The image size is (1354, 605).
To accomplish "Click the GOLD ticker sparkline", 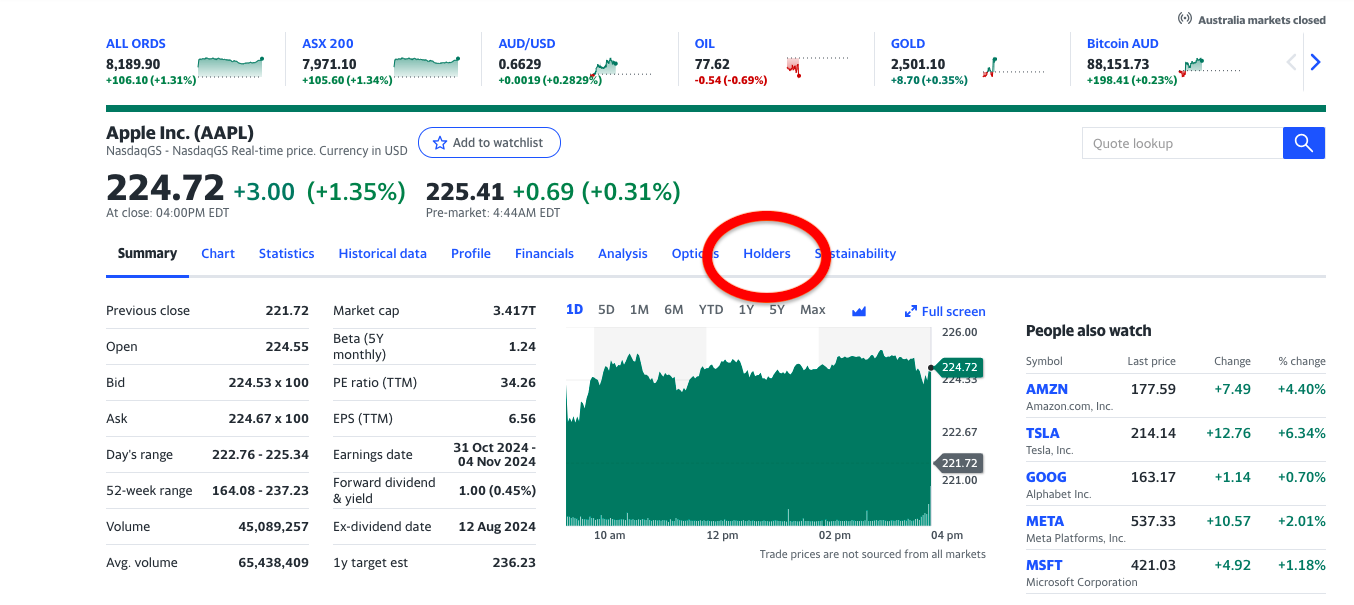I will (x=1014, y=68).
